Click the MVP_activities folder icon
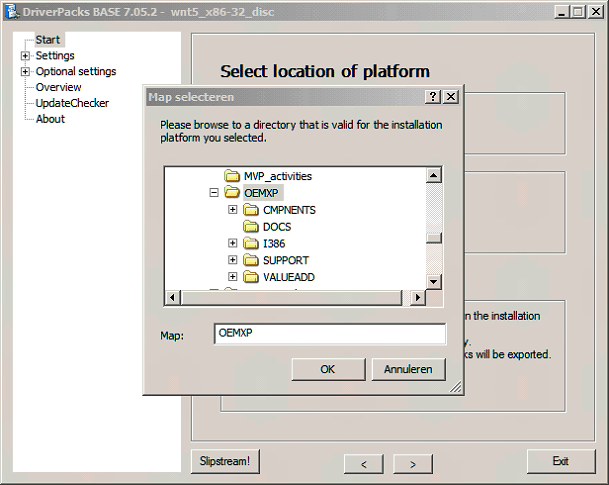The height and width of the screenshot is (485, 609). pyautogui.click(x=232, y=176)
